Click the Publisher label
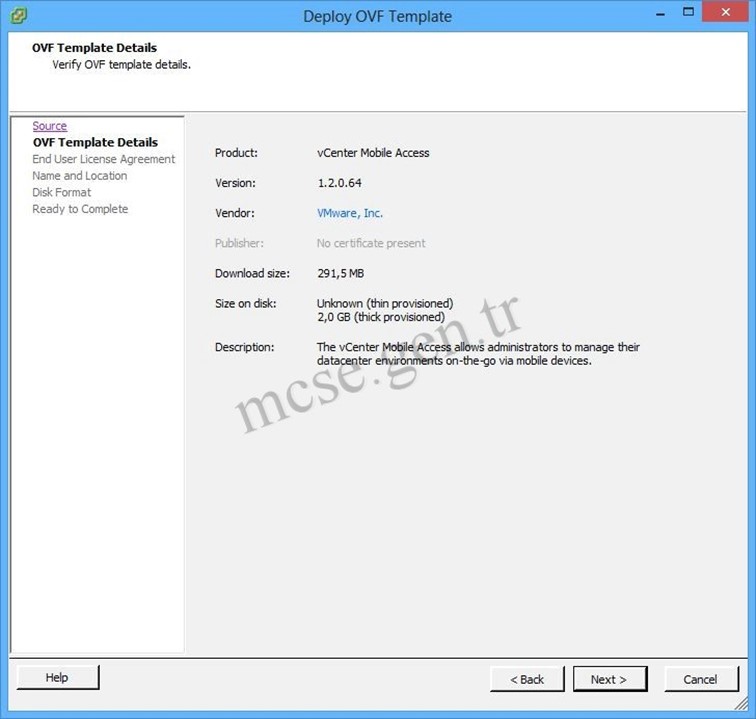 pyautogui.click(x=240, y=244)
